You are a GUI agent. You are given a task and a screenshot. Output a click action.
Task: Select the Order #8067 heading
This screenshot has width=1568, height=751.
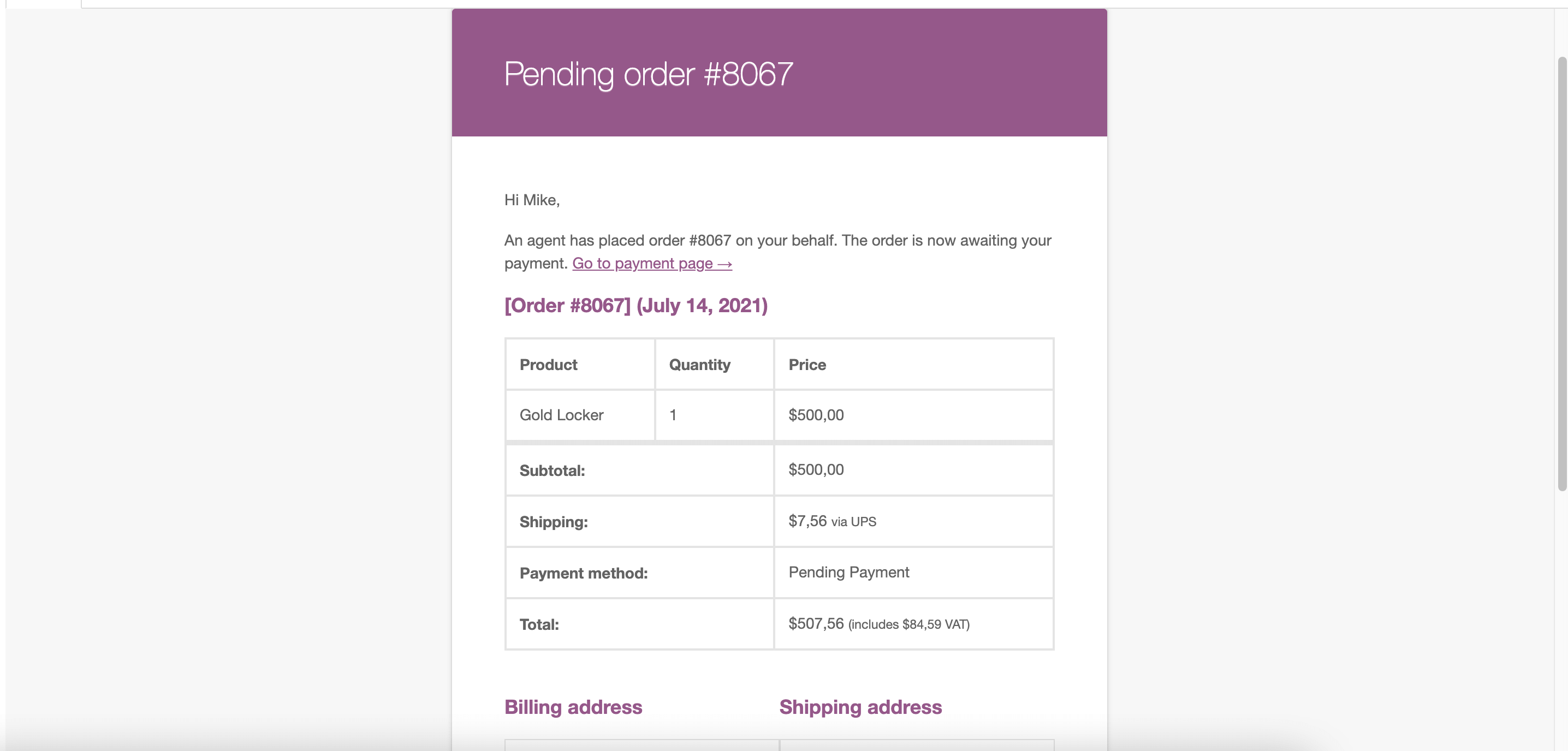pyautogui.click(x=567, y=306)
